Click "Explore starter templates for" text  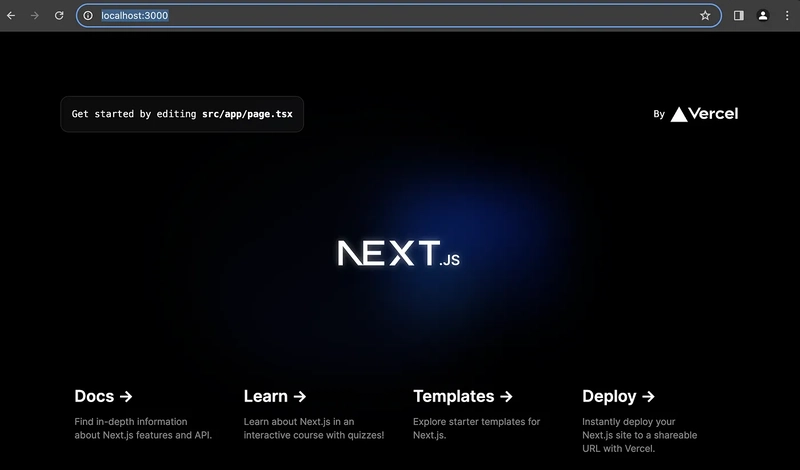point(477,422)
